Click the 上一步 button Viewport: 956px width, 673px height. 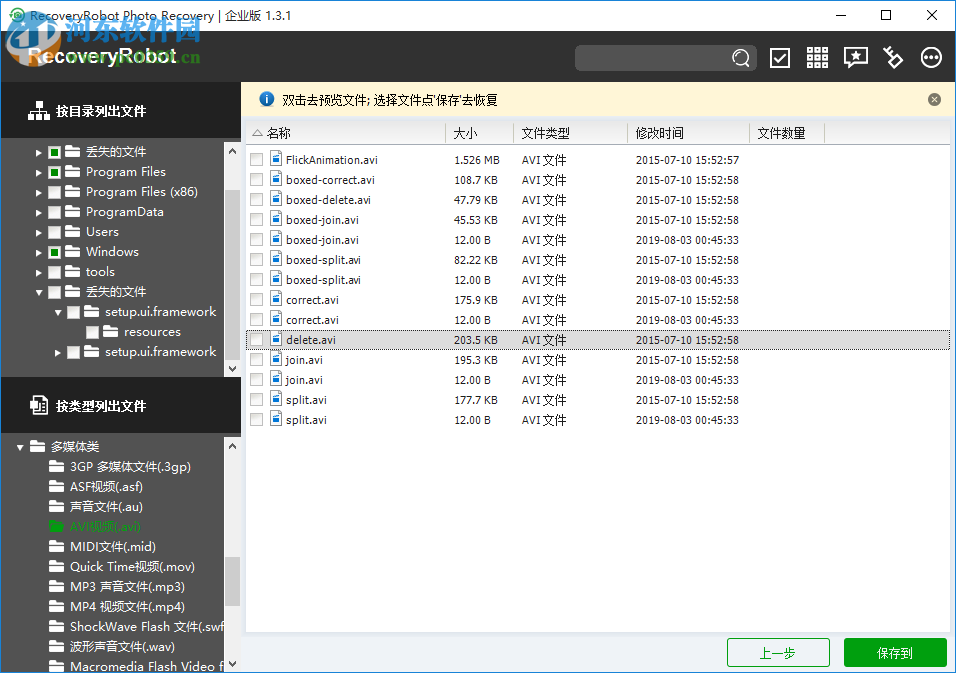coord(778,652)
